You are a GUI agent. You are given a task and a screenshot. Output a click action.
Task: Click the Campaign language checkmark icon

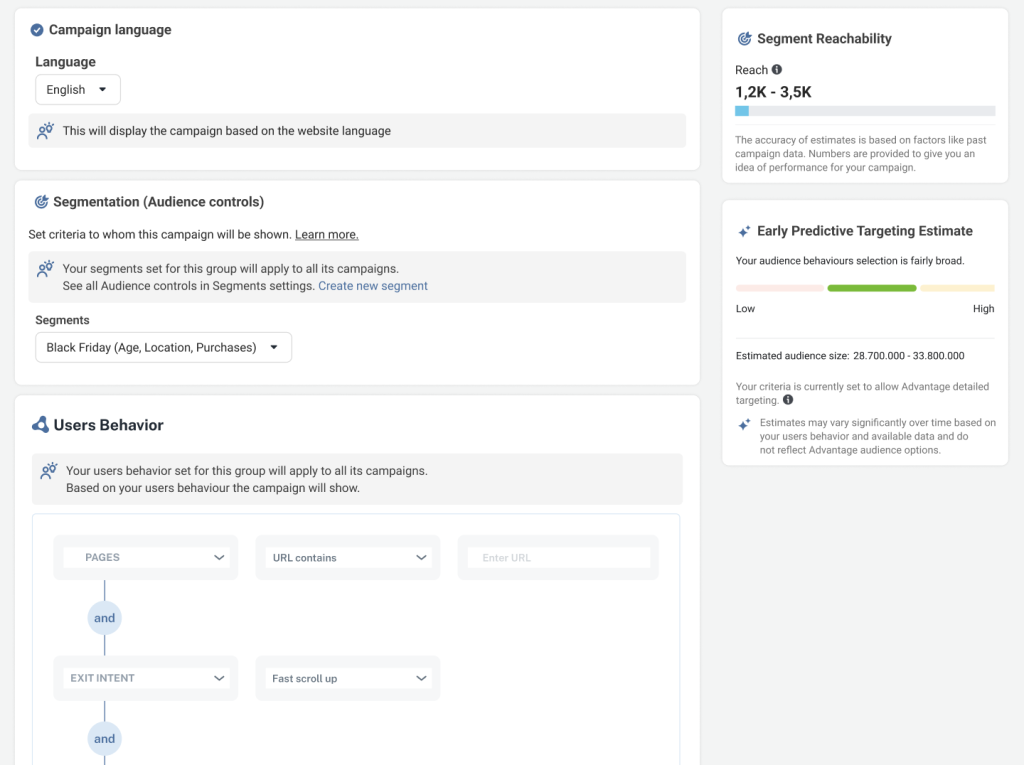tap(37, 30)
